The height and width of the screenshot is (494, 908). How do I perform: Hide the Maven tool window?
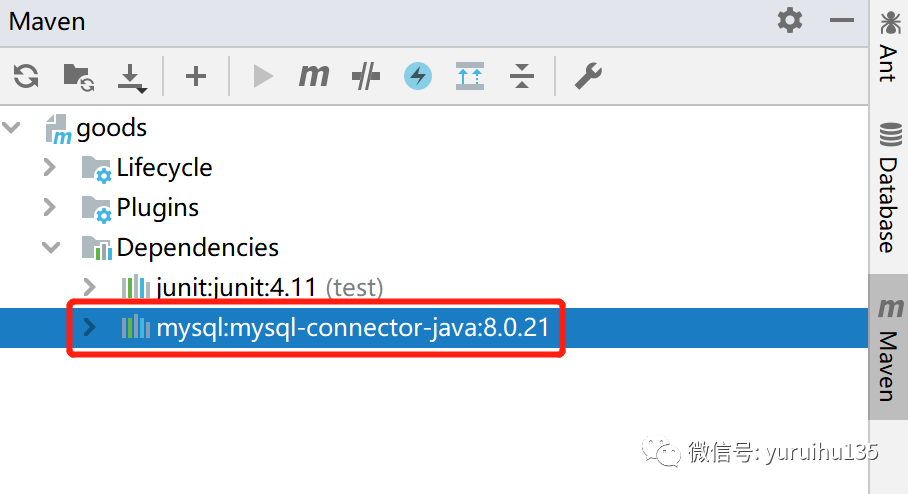click(841, 21)
